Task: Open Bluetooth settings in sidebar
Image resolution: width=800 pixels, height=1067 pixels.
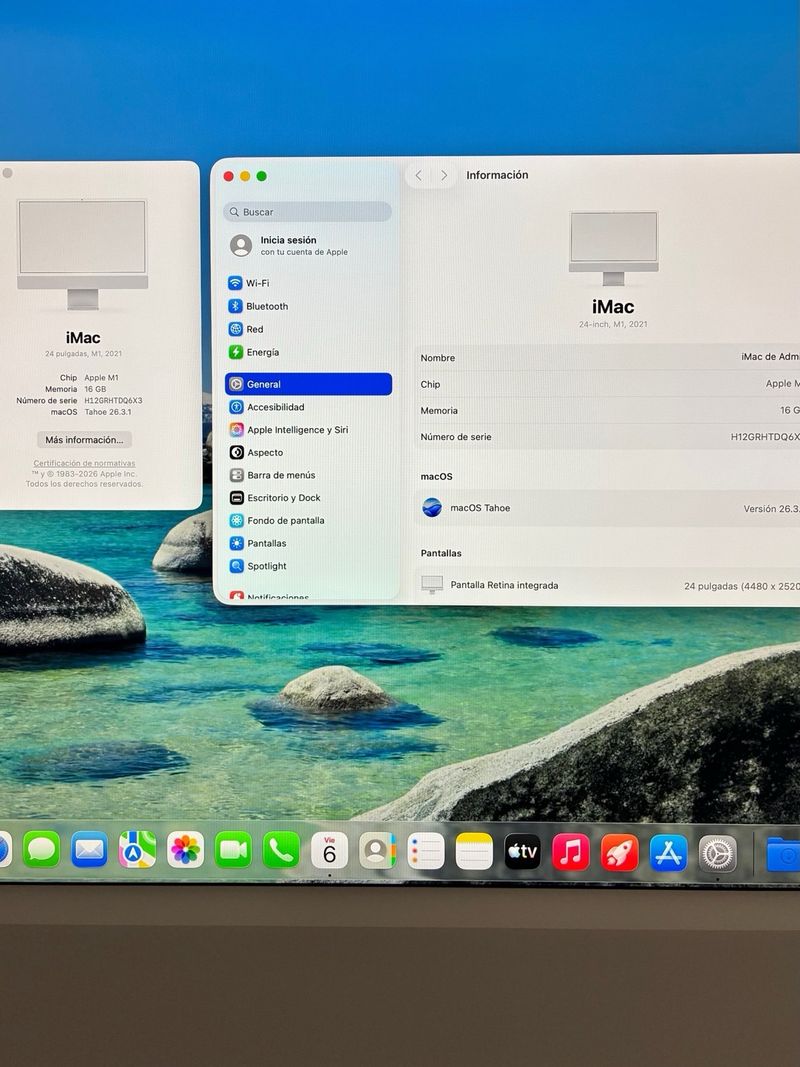Action: coord(307,306)
